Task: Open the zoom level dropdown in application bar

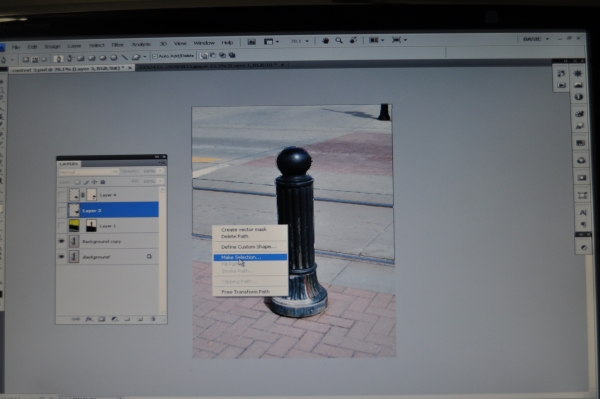Action: point(300,41)
